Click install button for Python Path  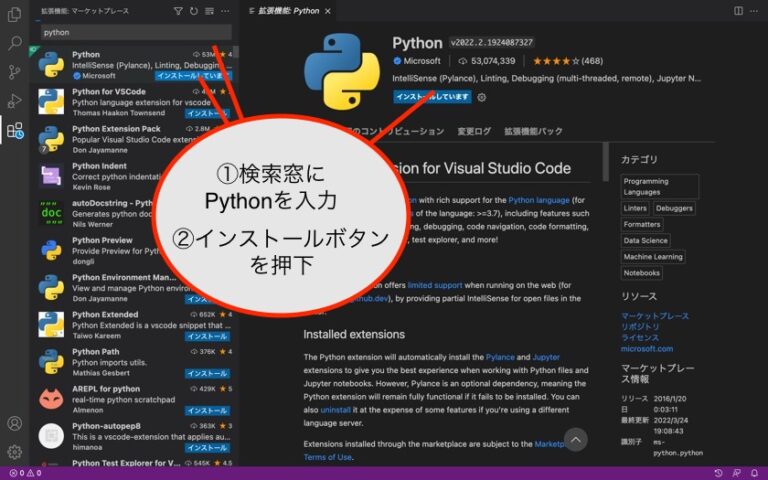pyautogui.click(x=208, y=373)
